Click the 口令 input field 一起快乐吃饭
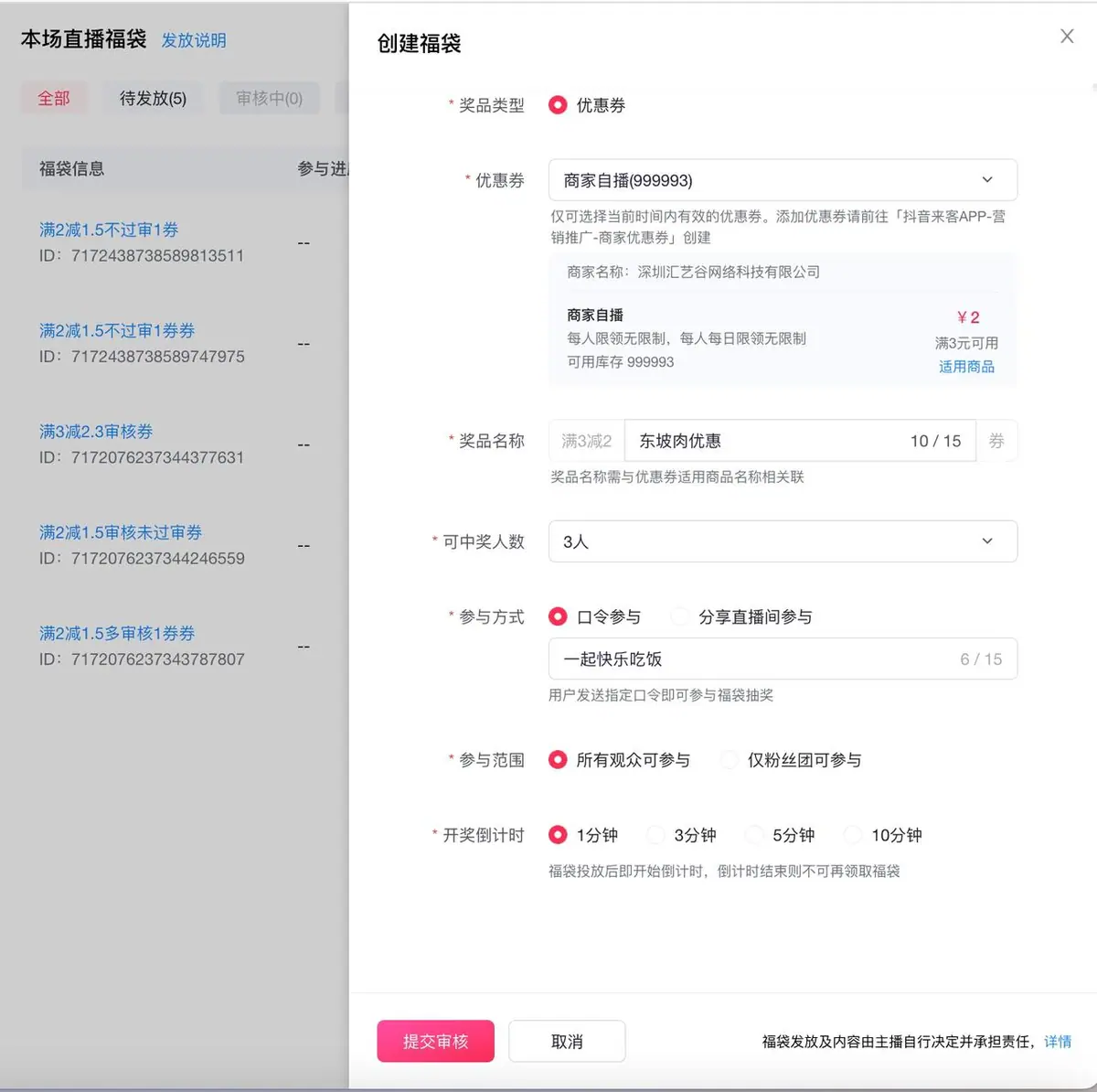The image size is (1097, 1092). 783,658
